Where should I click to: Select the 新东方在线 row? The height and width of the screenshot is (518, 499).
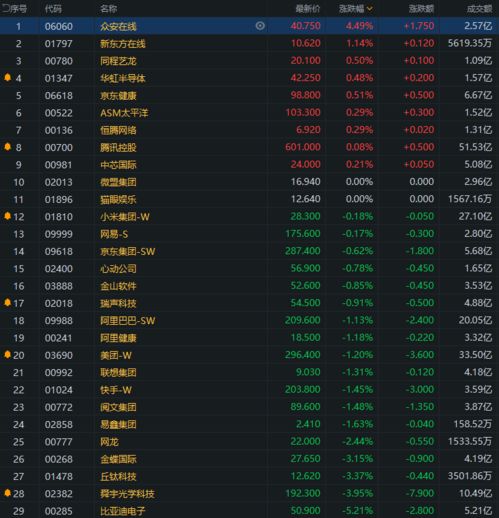pos(249,43)
